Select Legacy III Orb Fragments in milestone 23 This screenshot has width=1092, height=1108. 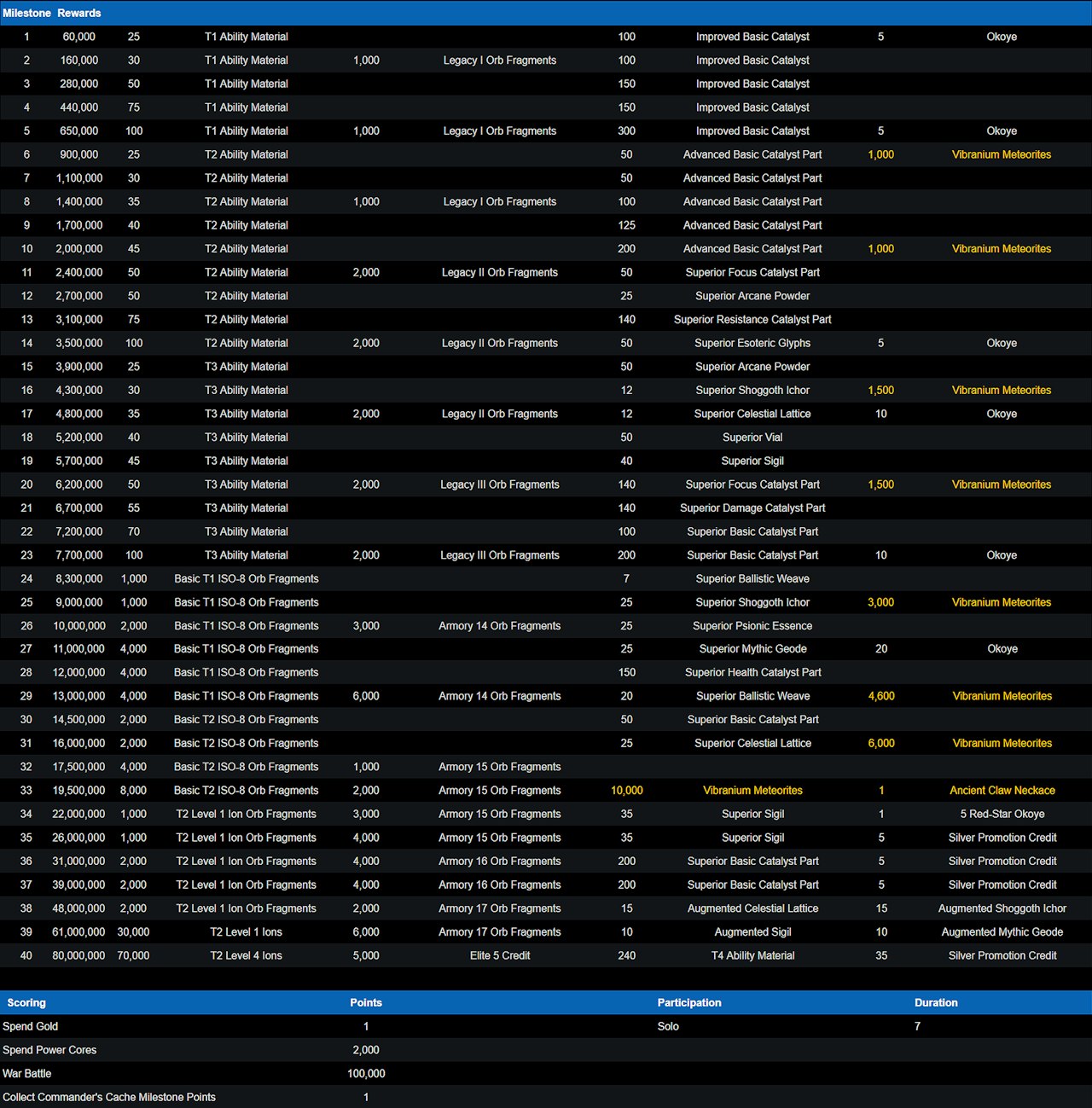500,555
